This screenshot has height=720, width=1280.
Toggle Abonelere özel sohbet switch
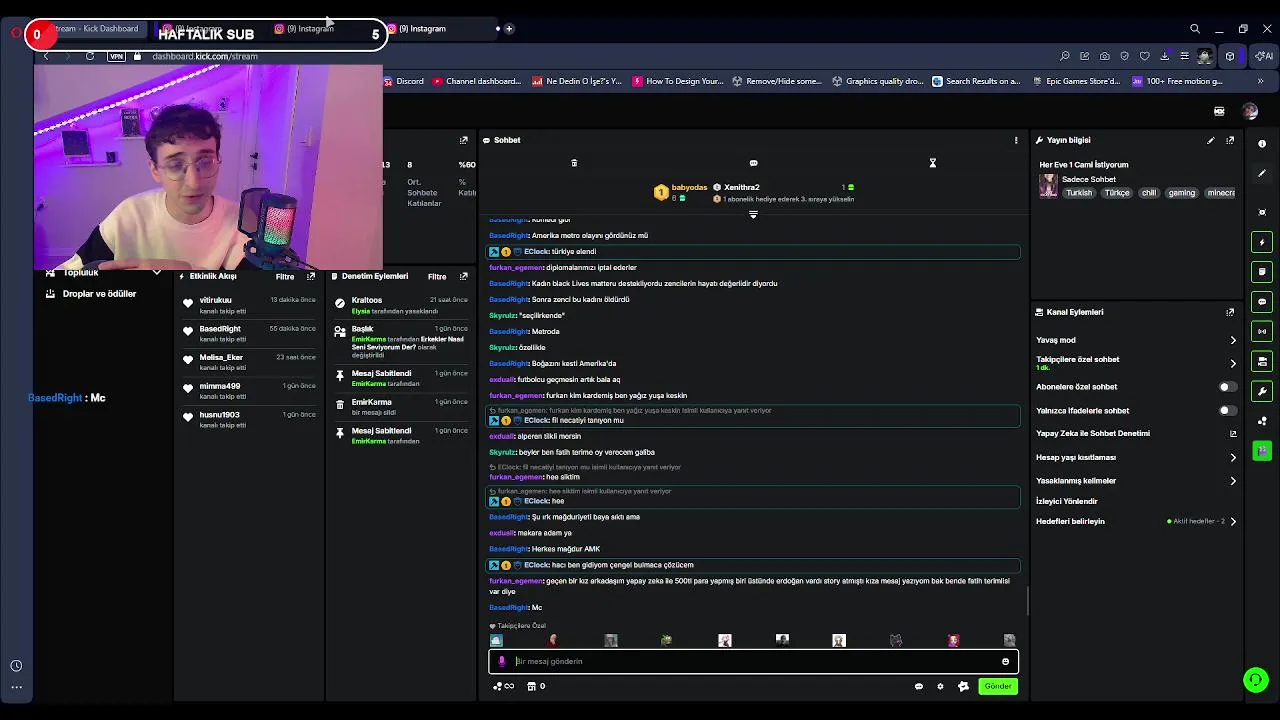[1227, 387]
